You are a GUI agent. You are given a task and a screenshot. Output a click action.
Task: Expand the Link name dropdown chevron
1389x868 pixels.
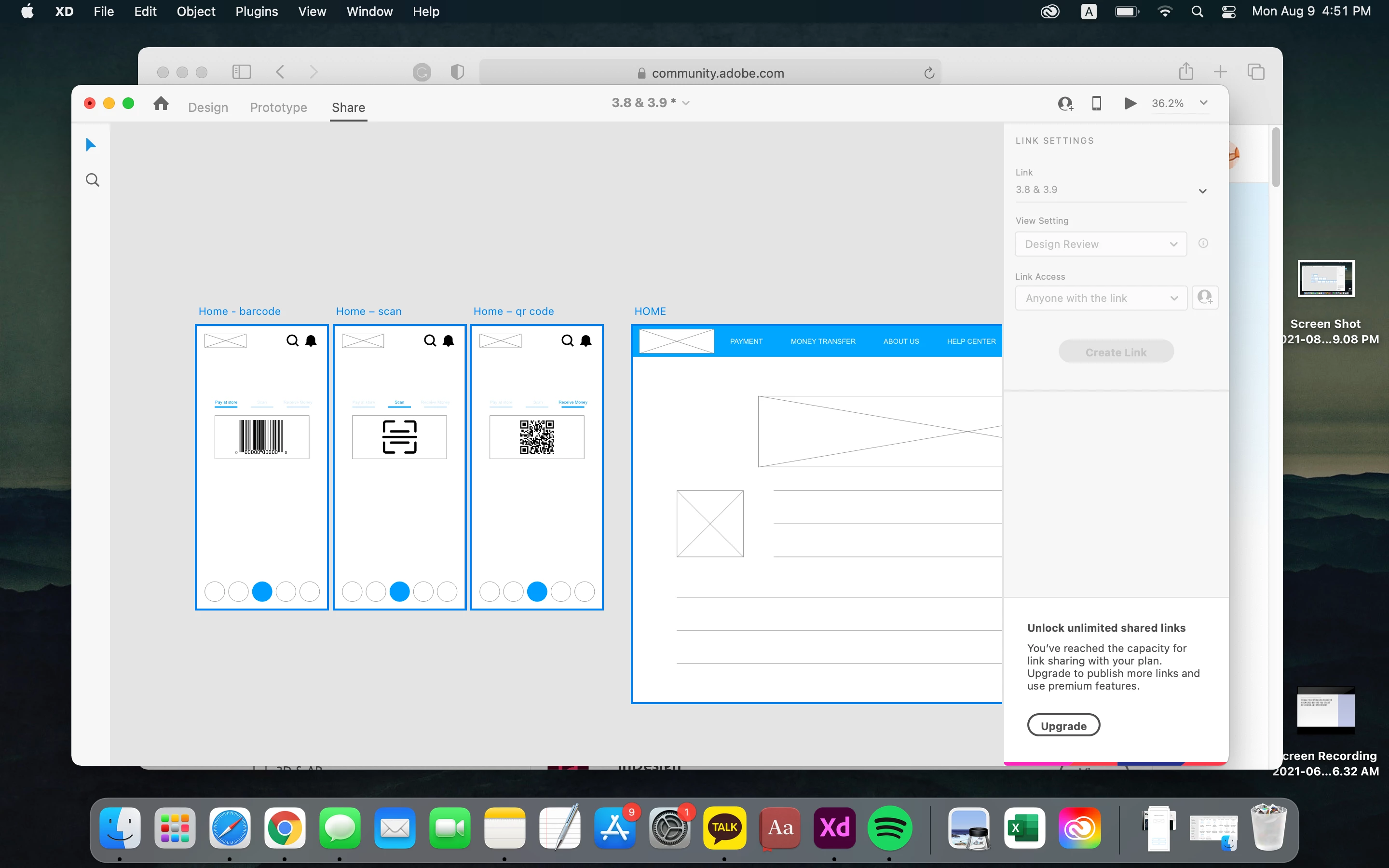tap(1202, 191)
